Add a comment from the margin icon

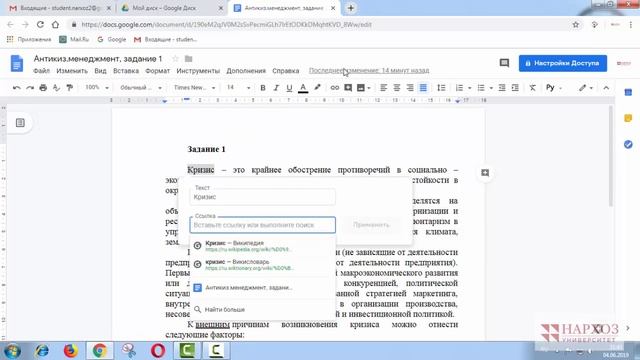point(485,173)
